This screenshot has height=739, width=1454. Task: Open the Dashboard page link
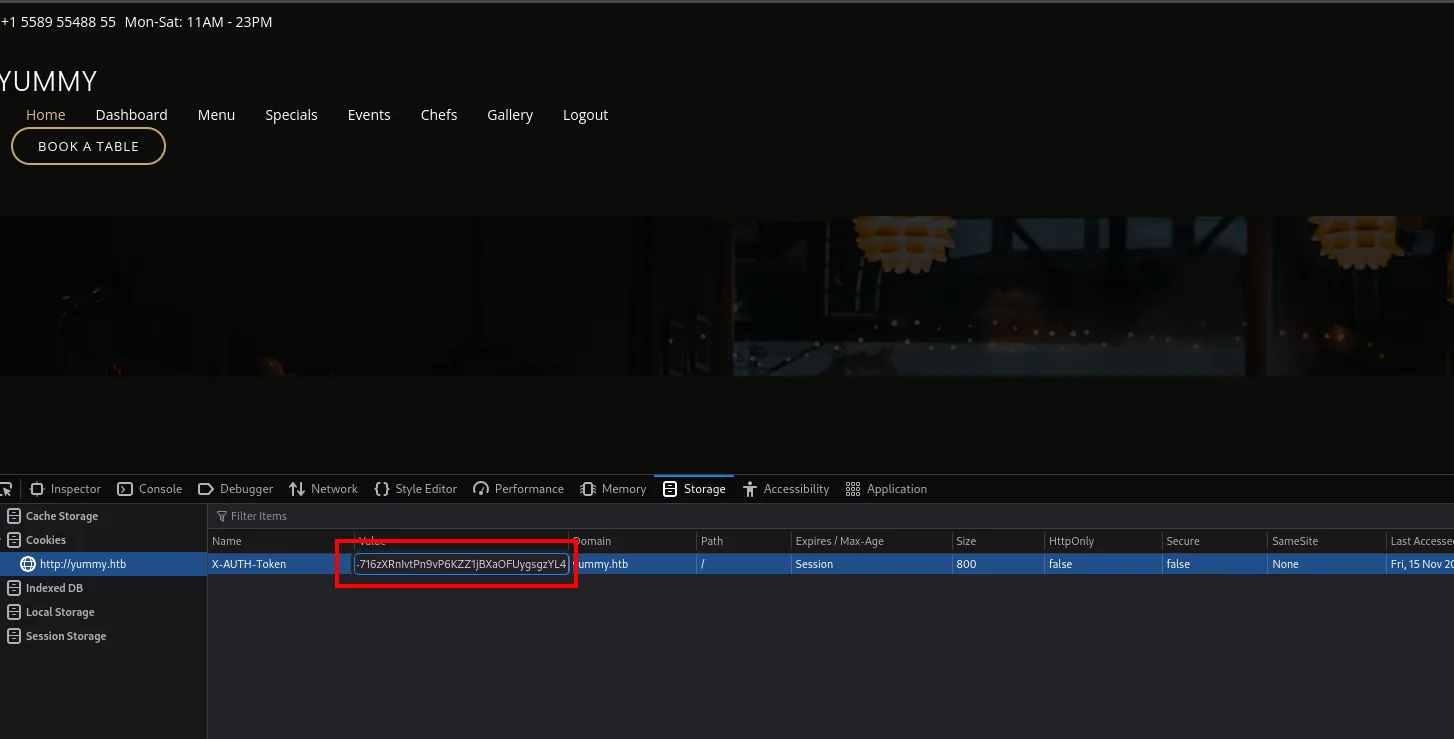[x=132, y=115]
